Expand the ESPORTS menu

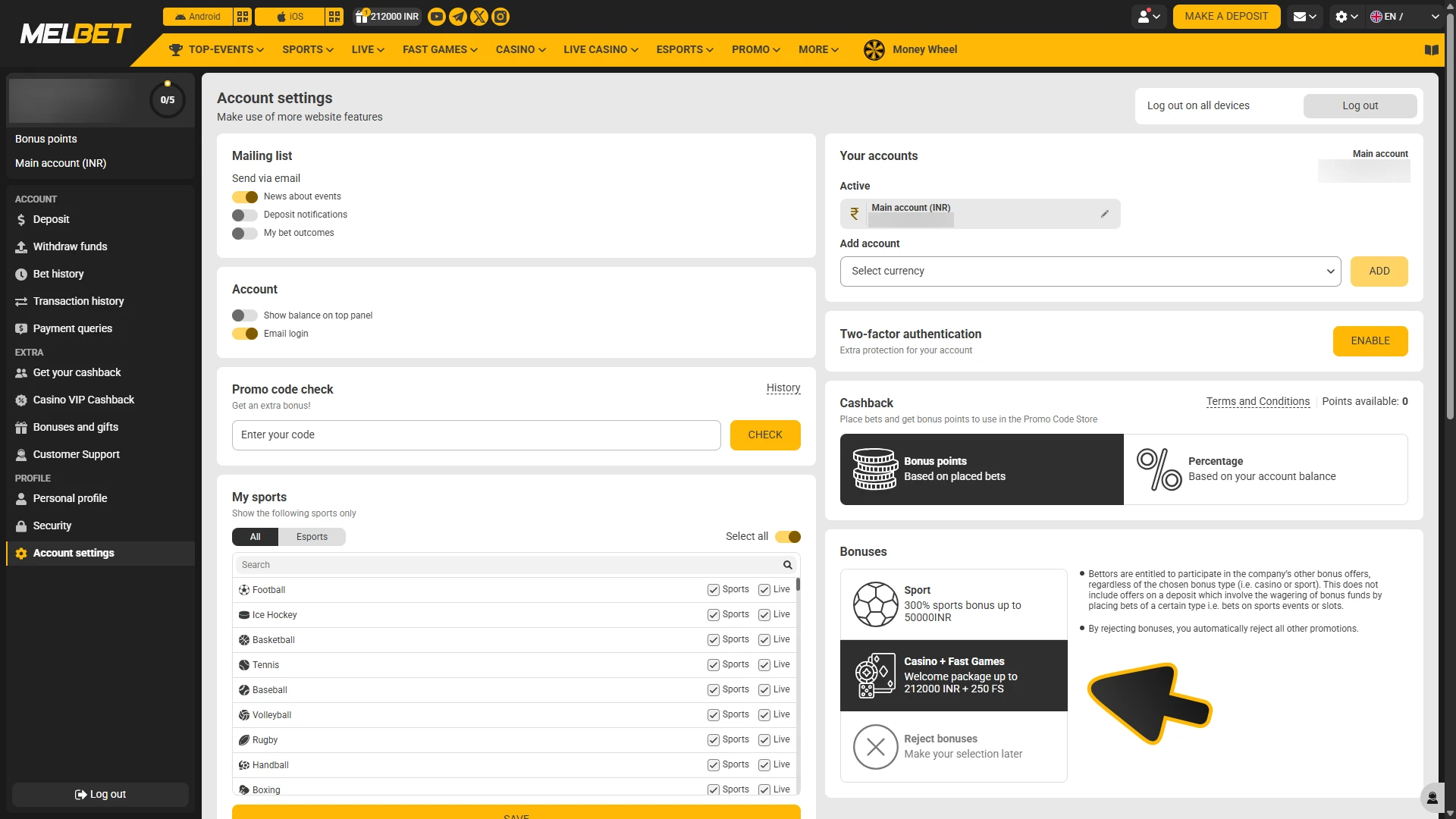[x=685, y=50]
